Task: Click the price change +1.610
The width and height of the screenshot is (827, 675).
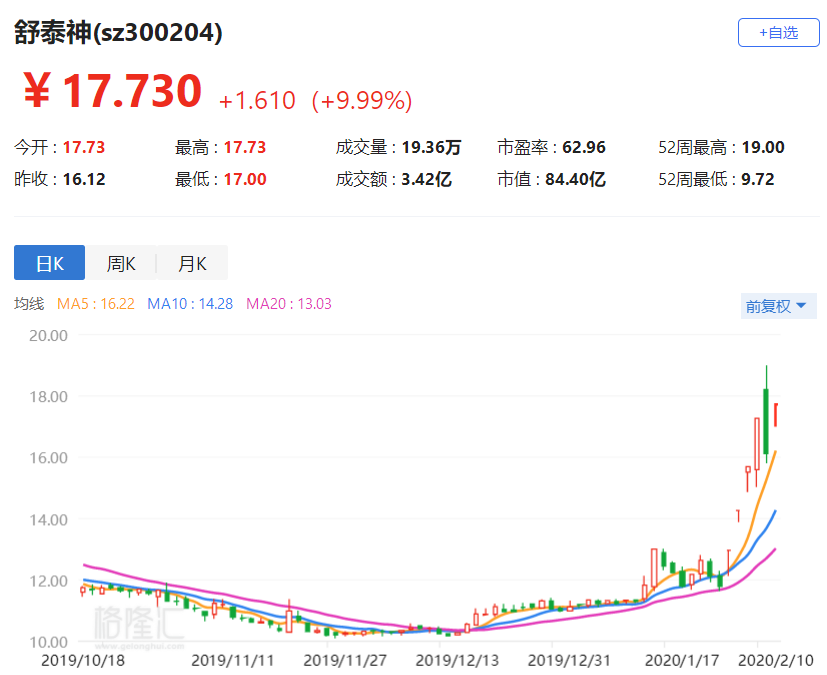Action: coord(257,100)
